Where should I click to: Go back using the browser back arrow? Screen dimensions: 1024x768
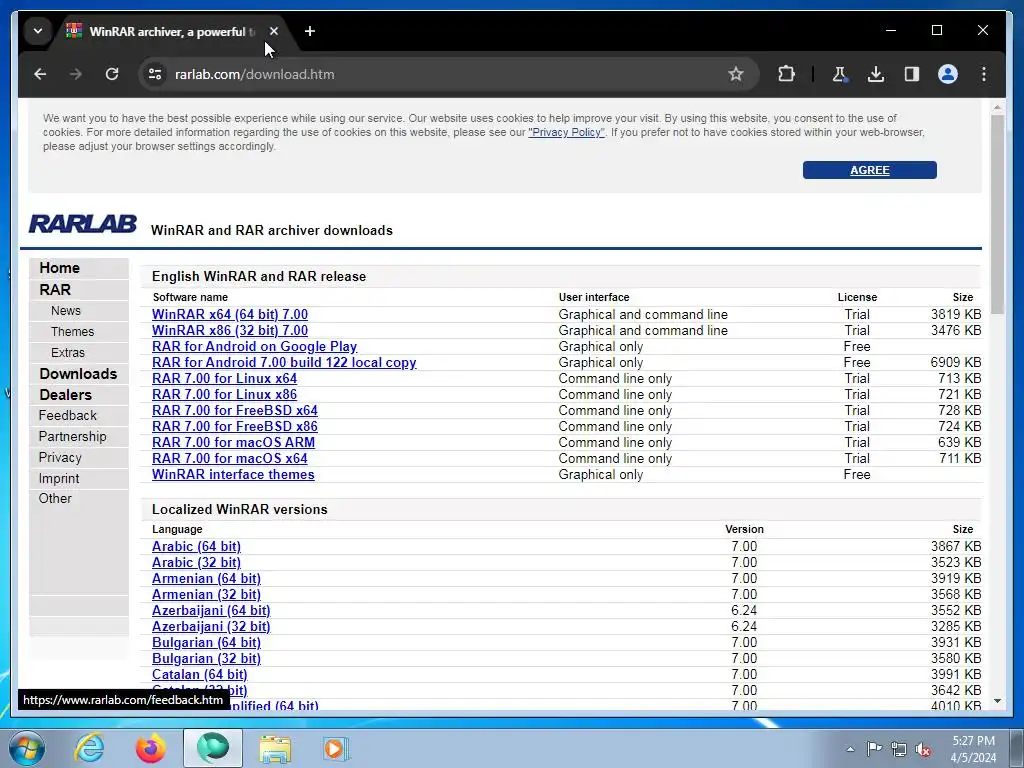40,74
